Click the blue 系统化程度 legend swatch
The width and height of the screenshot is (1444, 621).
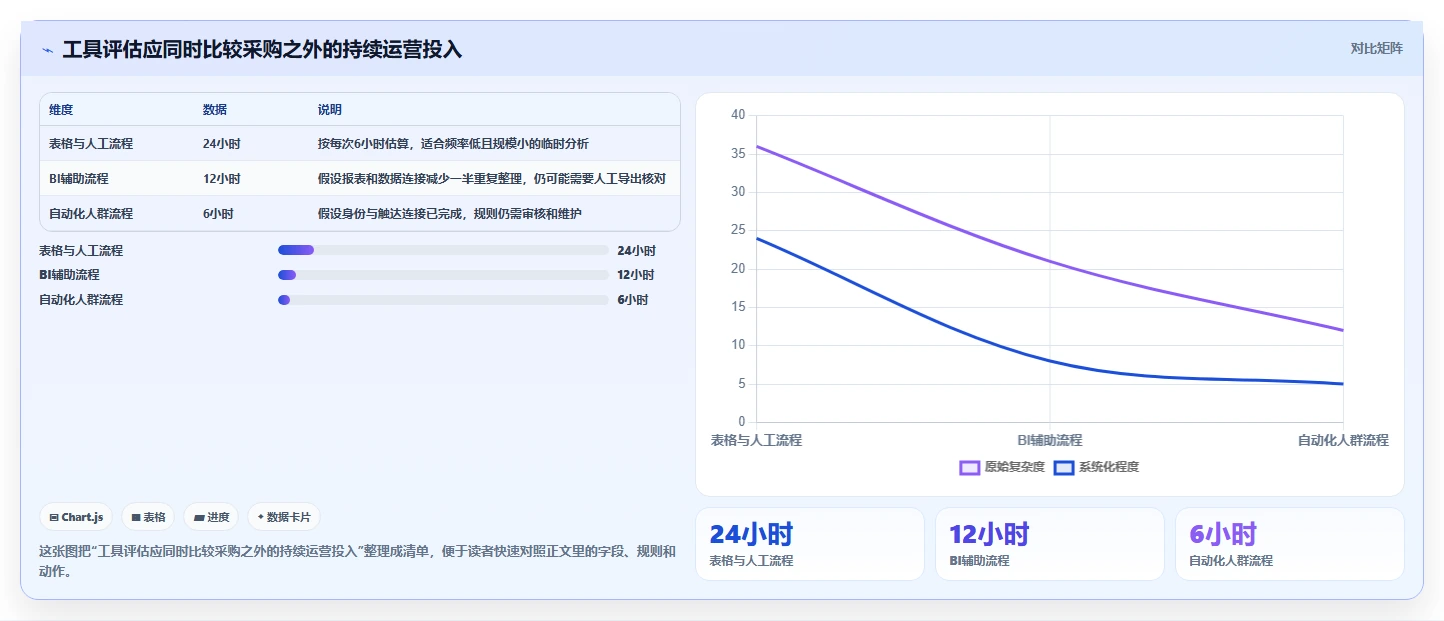click(1064, 467)
